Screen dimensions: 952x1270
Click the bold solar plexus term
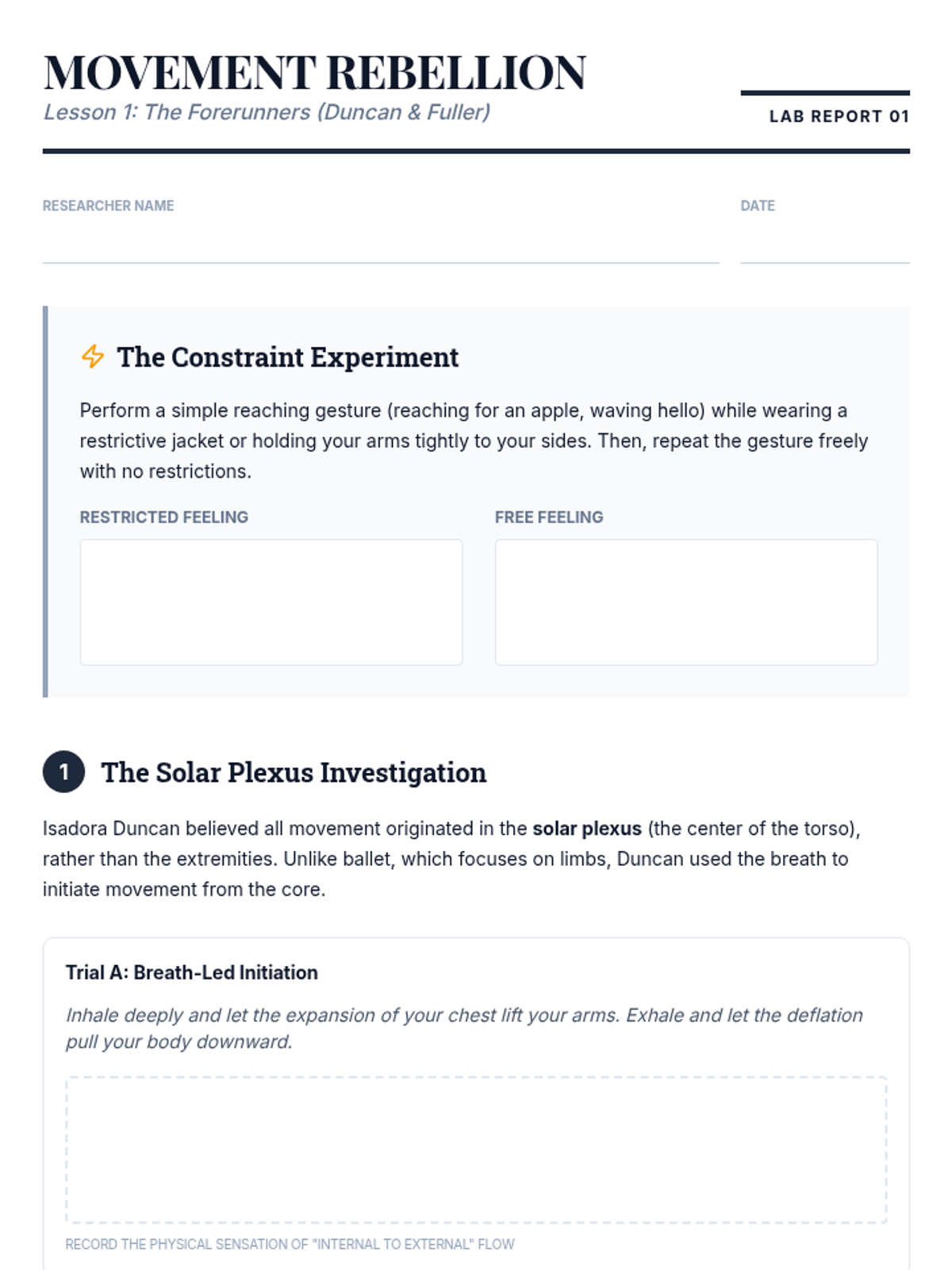tap(587, 829)
